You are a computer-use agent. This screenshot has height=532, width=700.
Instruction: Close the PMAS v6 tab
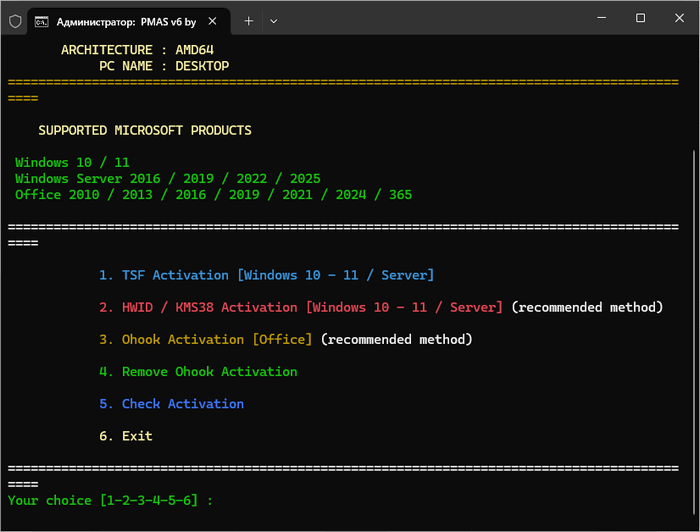[212, 21]
